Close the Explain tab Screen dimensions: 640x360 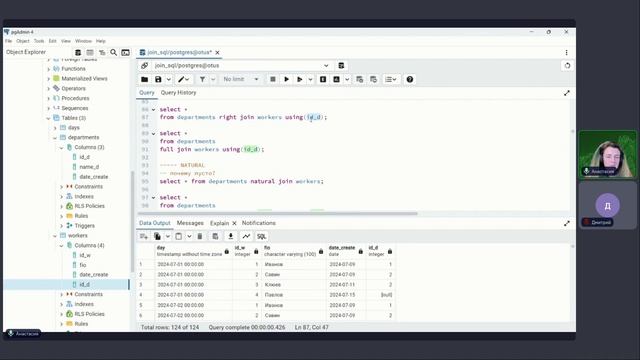(x=234, y=223)
